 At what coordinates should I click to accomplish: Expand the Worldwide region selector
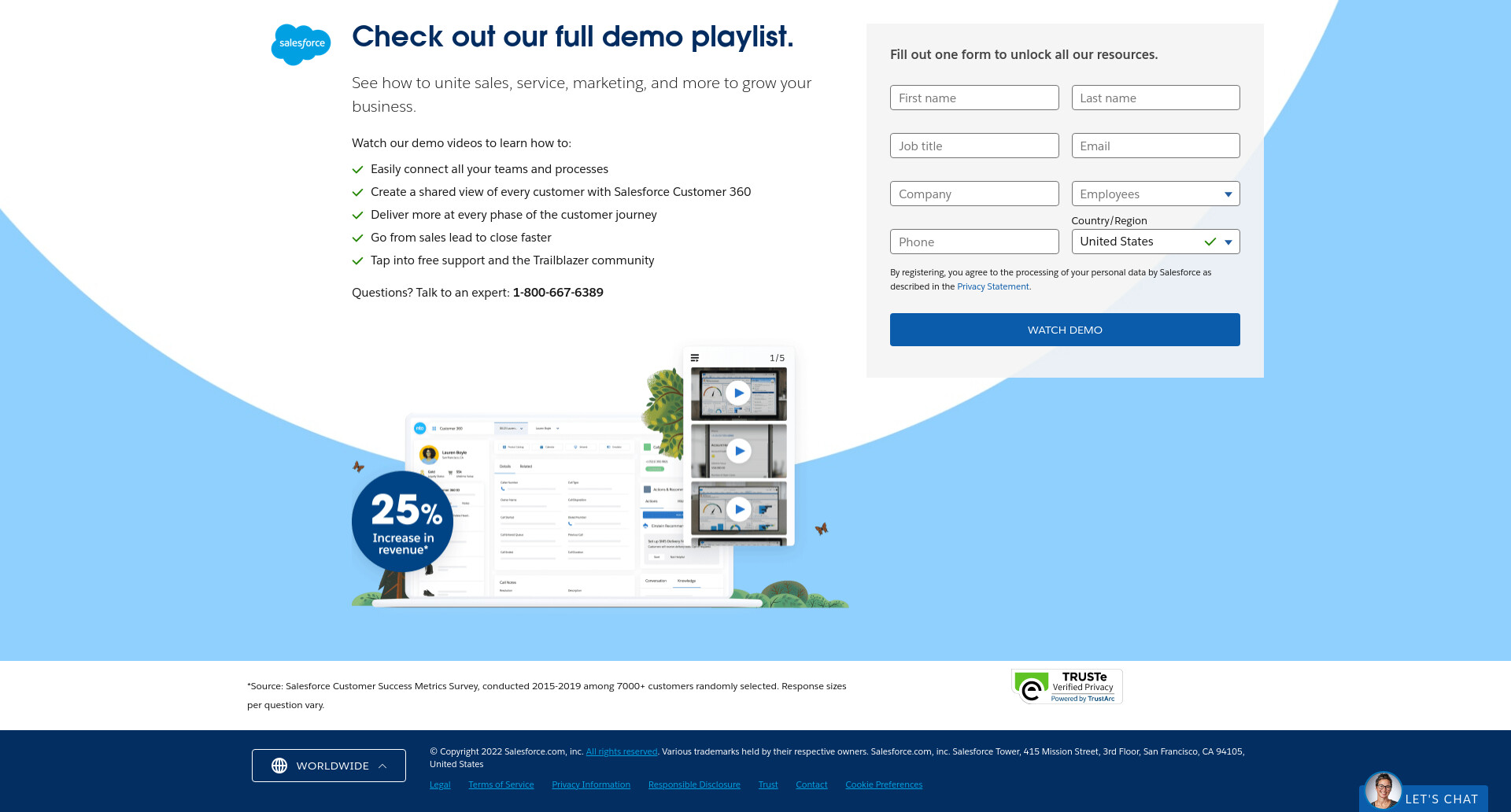click(329, 766)
